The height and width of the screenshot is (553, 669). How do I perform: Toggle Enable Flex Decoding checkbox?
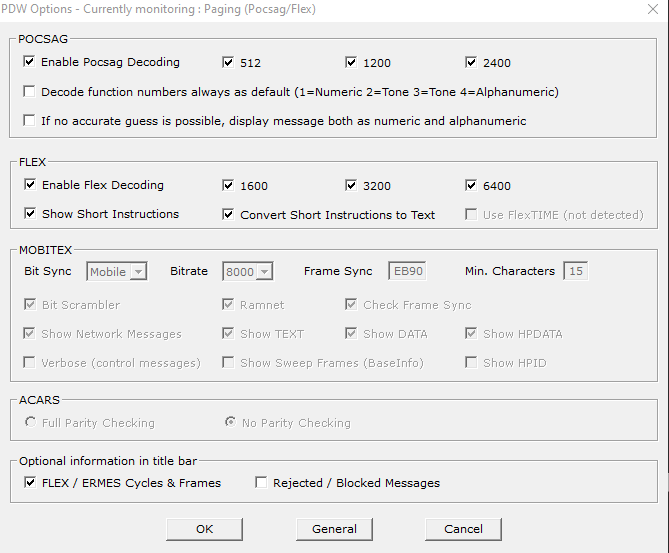coord(30,184)
